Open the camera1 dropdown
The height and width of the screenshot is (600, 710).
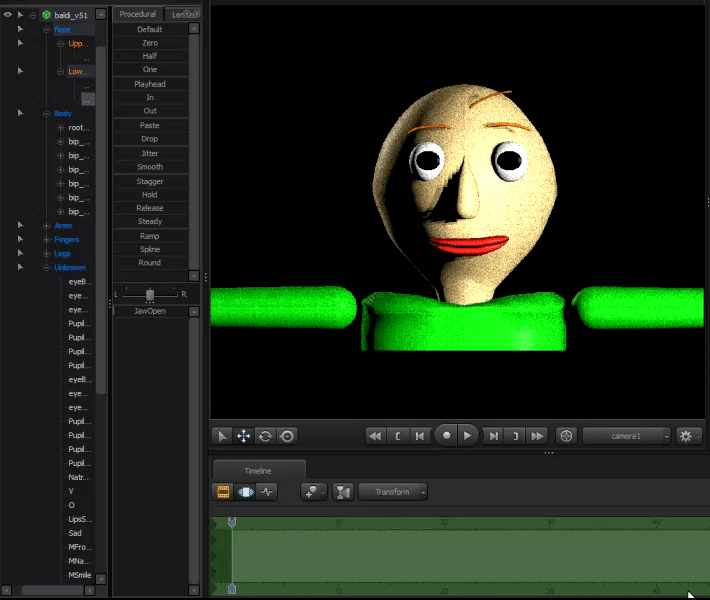coord(626,436)
